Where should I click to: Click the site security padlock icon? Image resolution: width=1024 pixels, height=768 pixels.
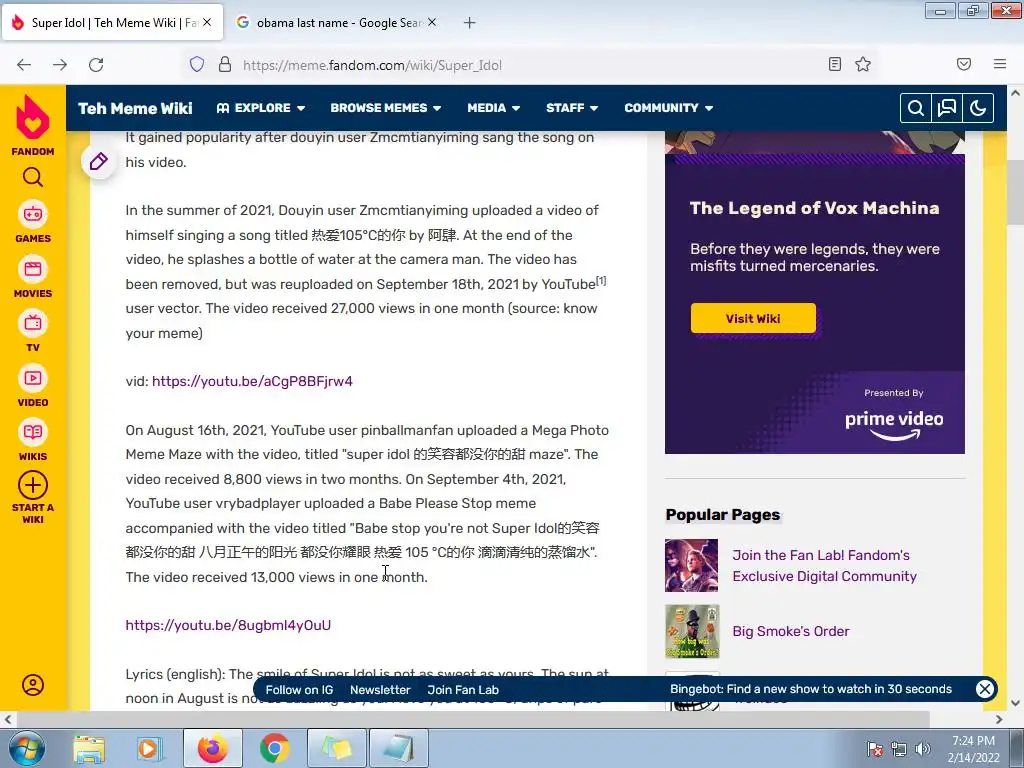pyautogui.click(x=225, y=64)
